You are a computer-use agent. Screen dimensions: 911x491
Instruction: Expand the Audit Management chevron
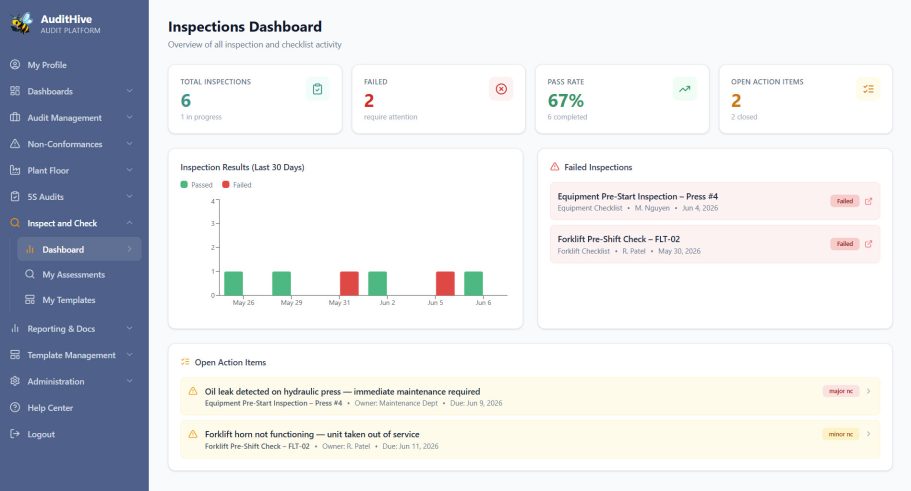tap(130, 117)
